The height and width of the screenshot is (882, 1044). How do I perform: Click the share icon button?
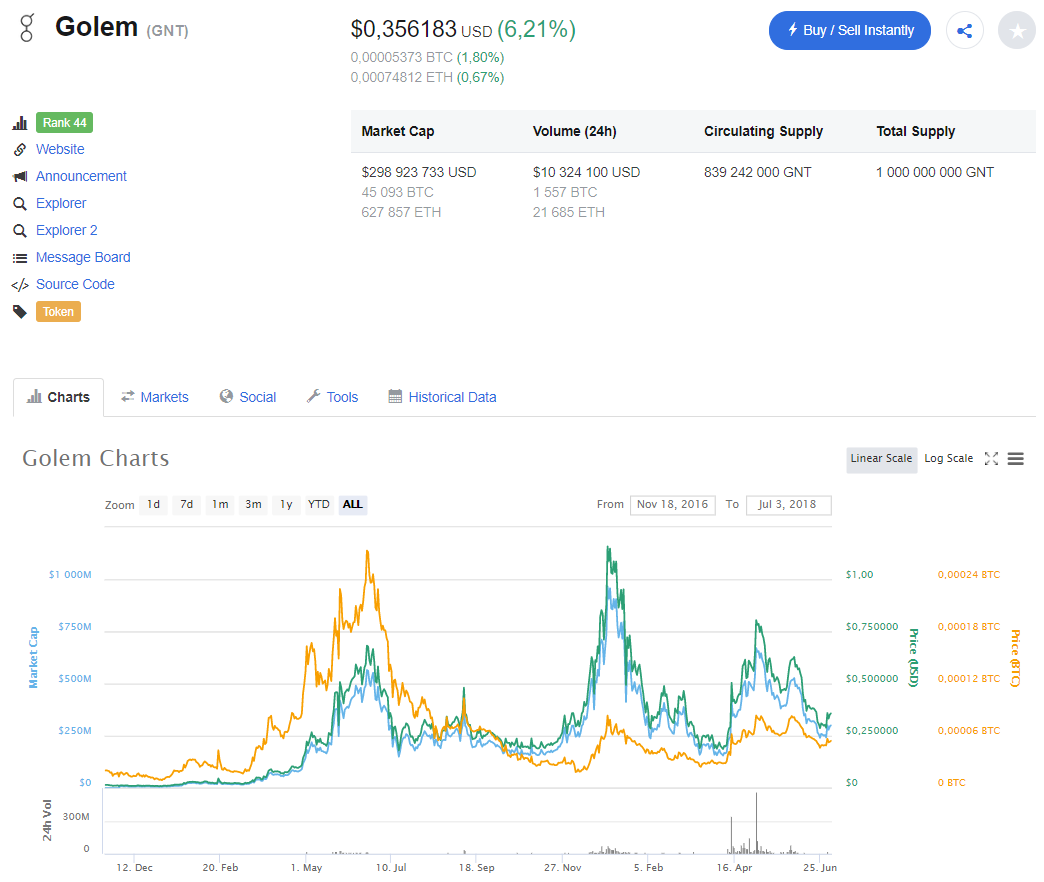point(965,31)
